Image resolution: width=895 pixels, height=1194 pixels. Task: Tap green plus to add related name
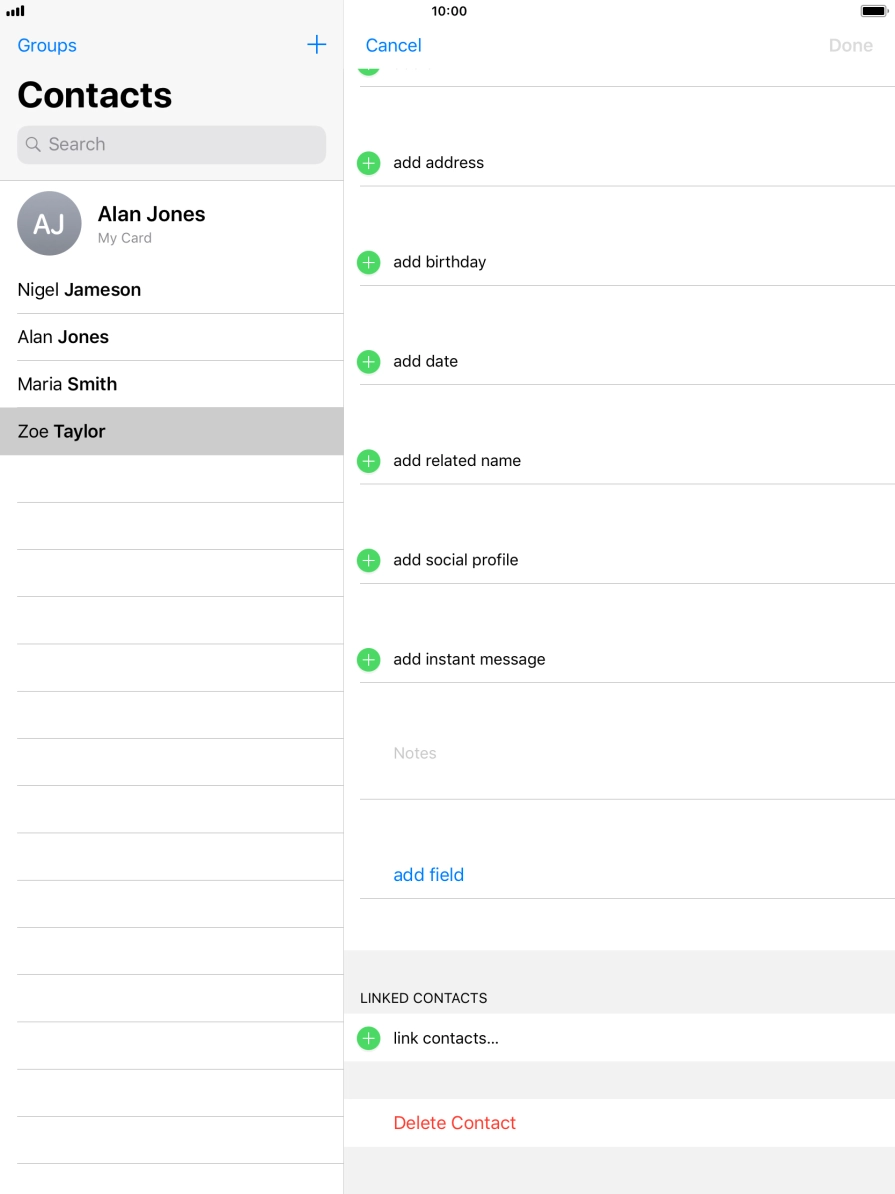pos(368,460)
